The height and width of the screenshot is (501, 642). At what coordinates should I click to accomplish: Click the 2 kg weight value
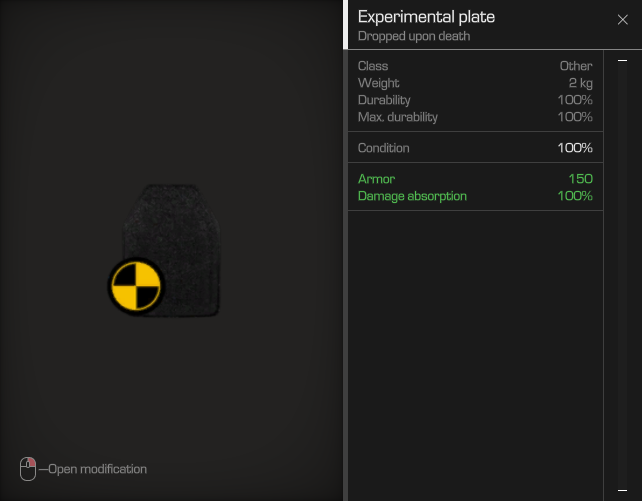580,83
